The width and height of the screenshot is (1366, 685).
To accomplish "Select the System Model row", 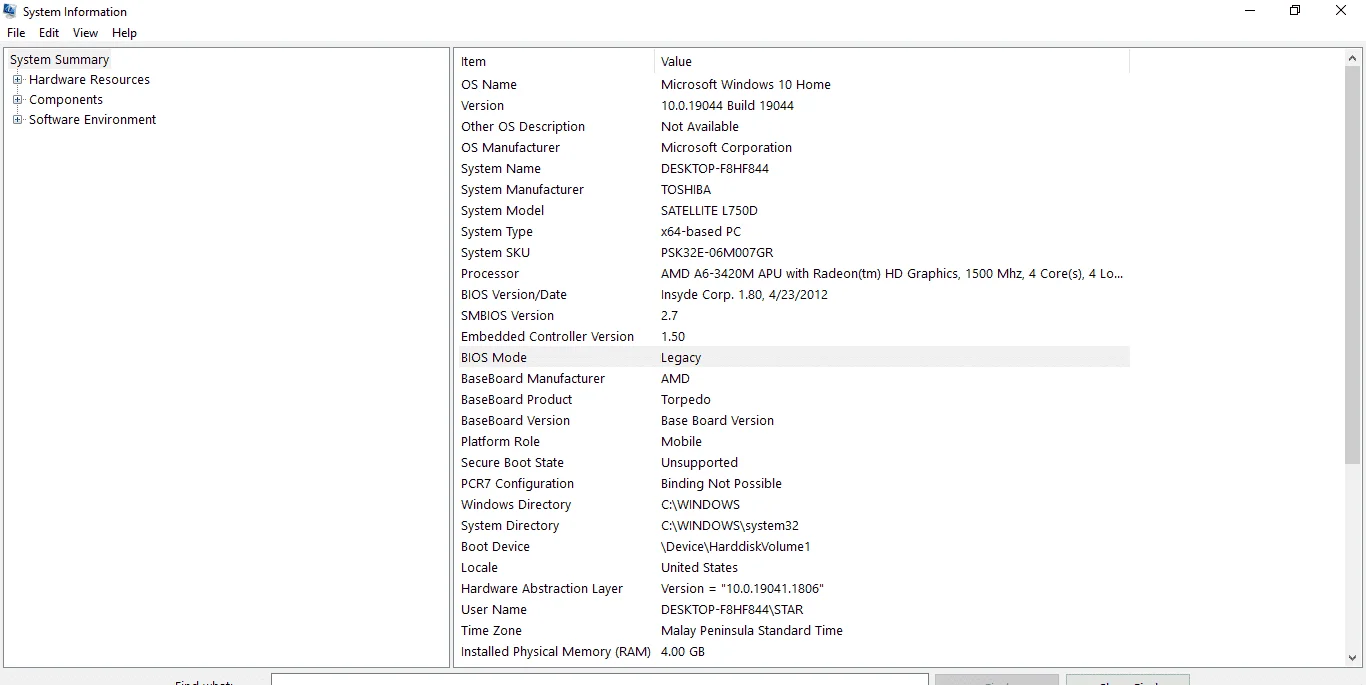I will pos(792,211).
